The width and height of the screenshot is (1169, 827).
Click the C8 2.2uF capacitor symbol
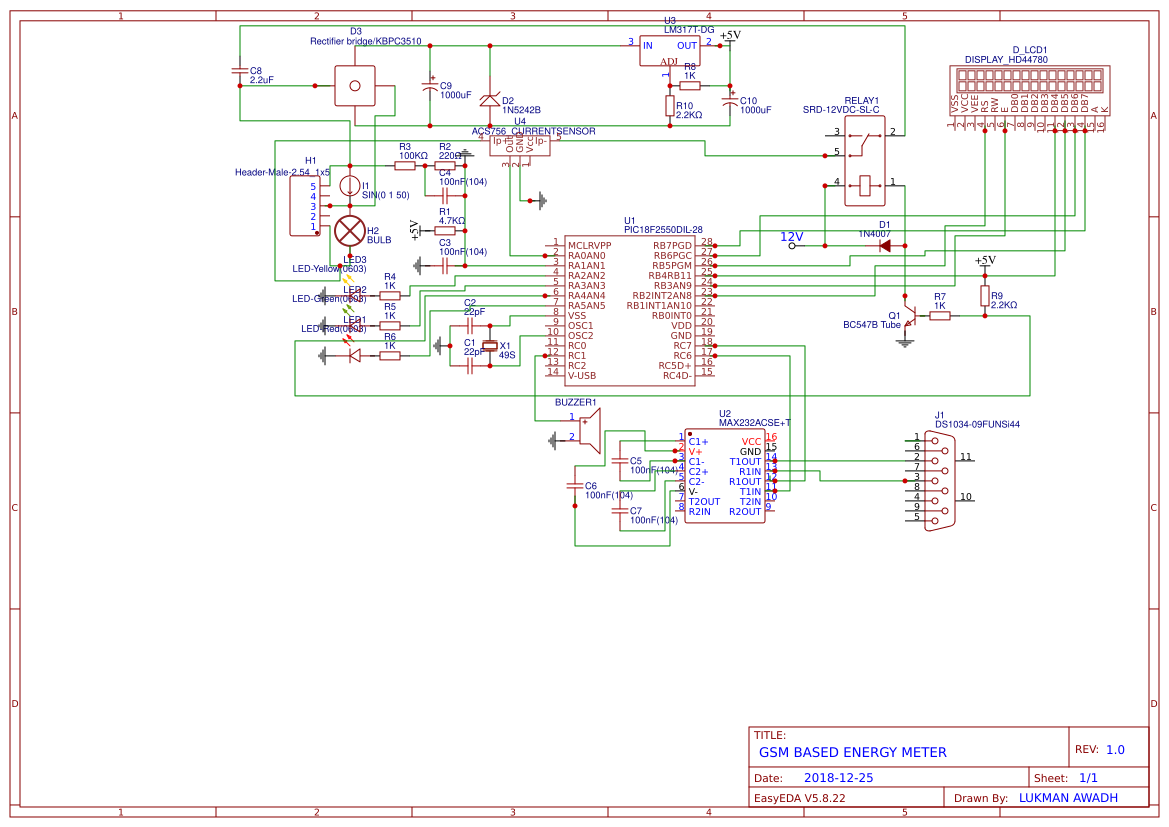239,71
